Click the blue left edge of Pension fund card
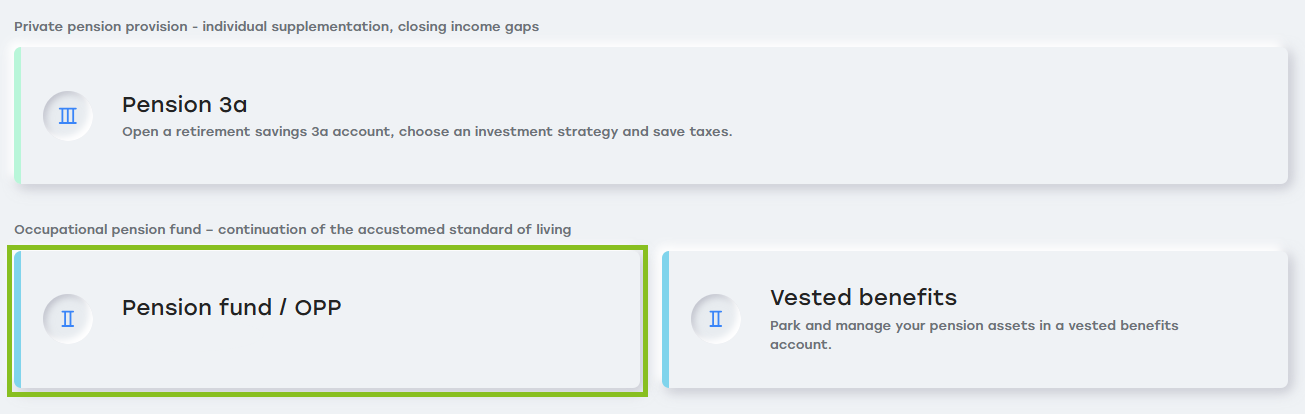1305x414 pixels. click(x=17, y=319)
